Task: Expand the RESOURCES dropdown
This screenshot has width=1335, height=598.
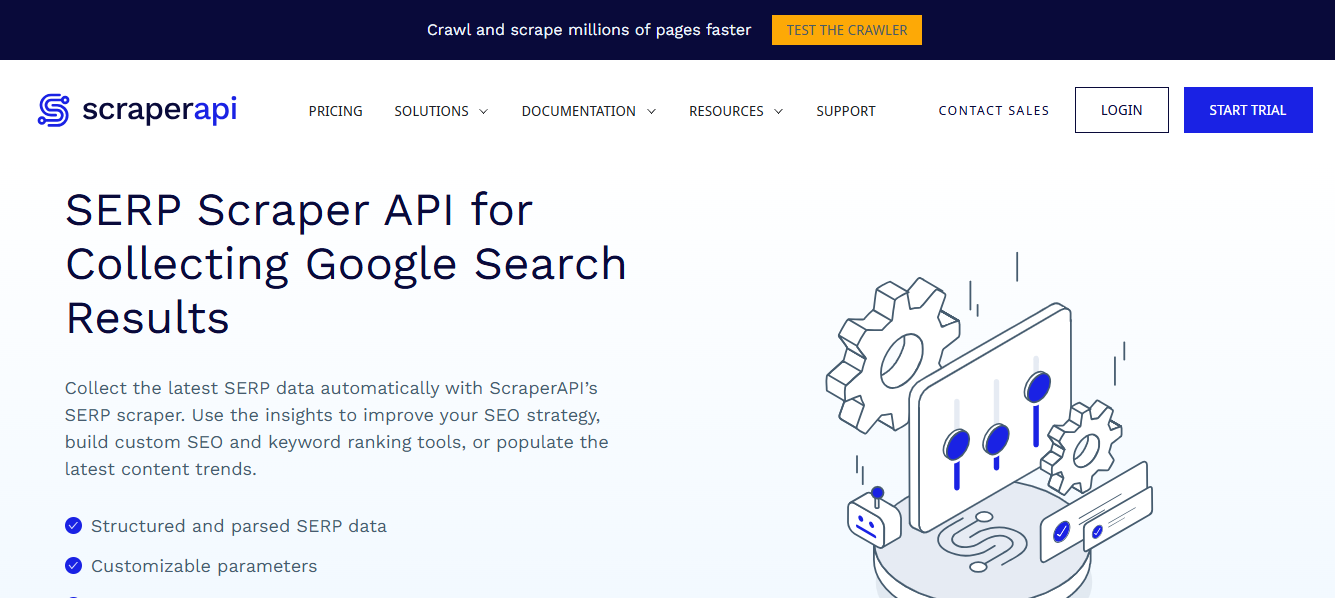Action: [726, 111]
